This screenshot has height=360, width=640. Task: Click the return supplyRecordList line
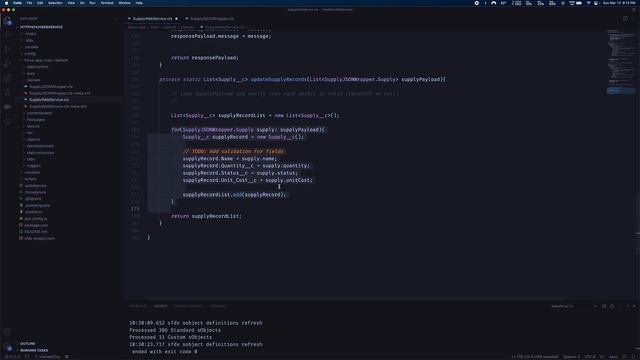[207, 216]
